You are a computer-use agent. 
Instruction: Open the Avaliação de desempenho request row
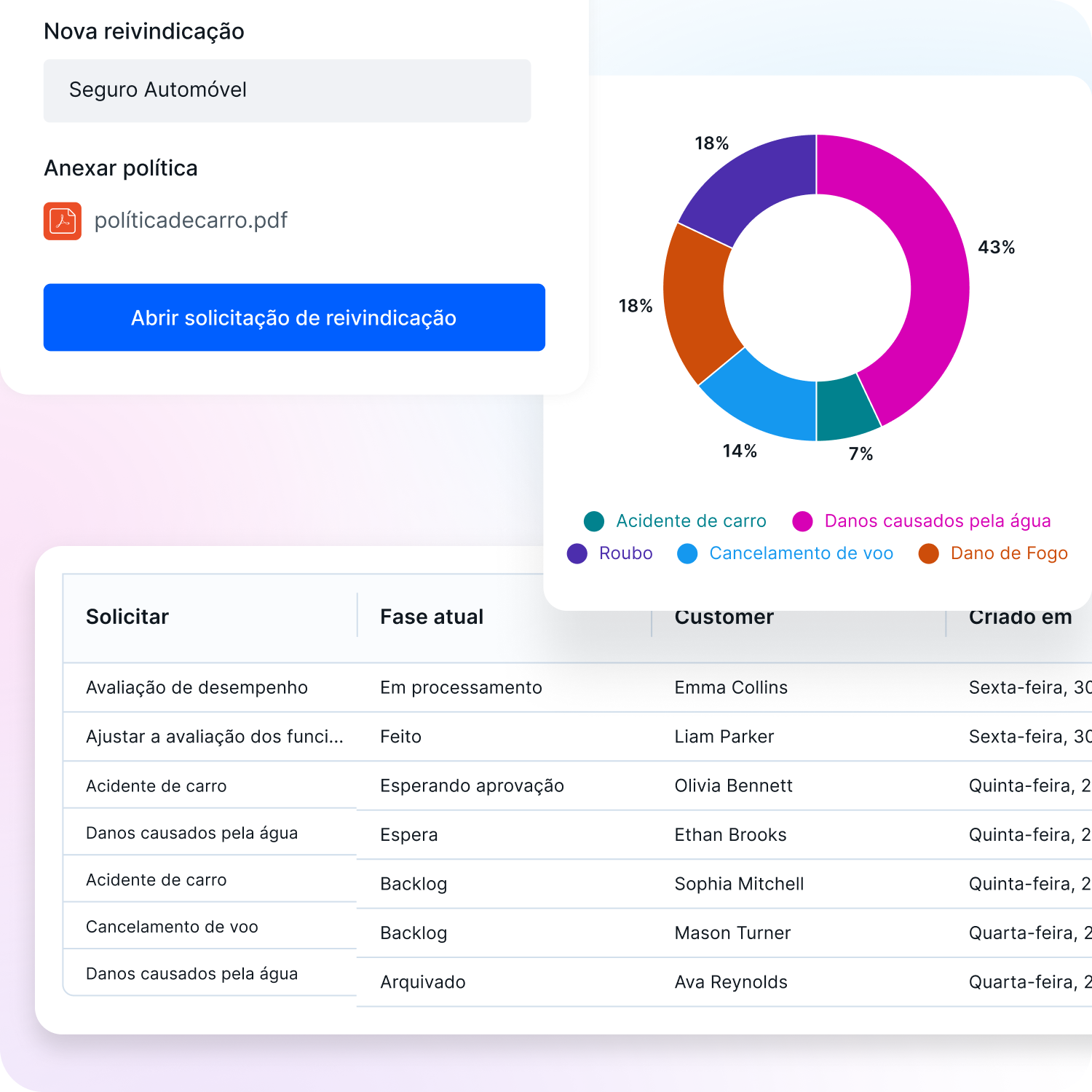click(x=197, y=687)
